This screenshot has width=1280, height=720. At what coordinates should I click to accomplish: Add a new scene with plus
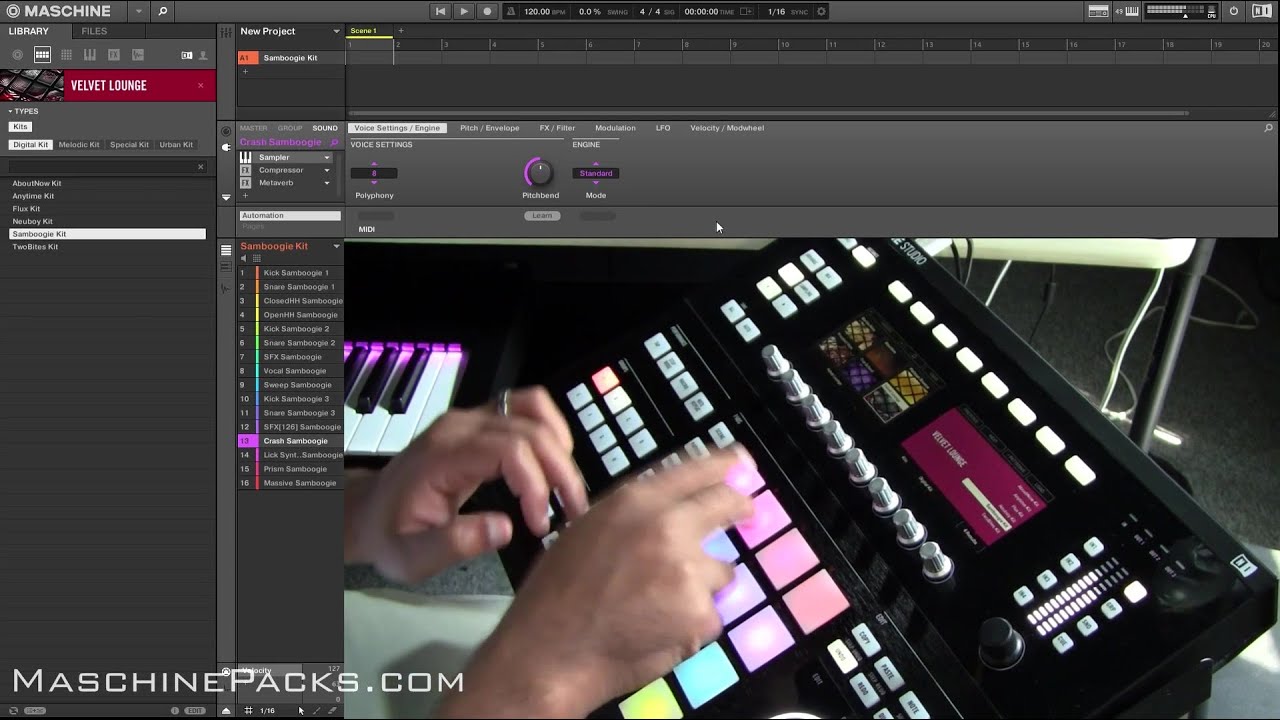(401, 31)
